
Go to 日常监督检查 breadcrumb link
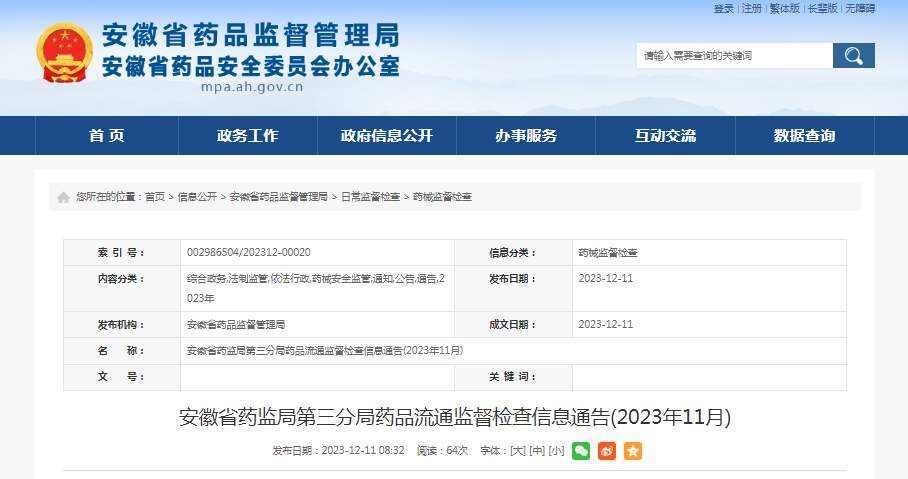tap(371, 197)
